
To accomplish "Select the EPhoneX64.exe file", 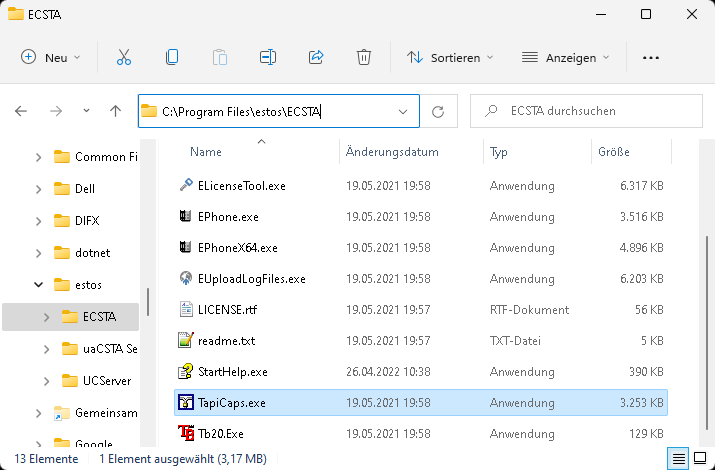I will tap(237, 248).
